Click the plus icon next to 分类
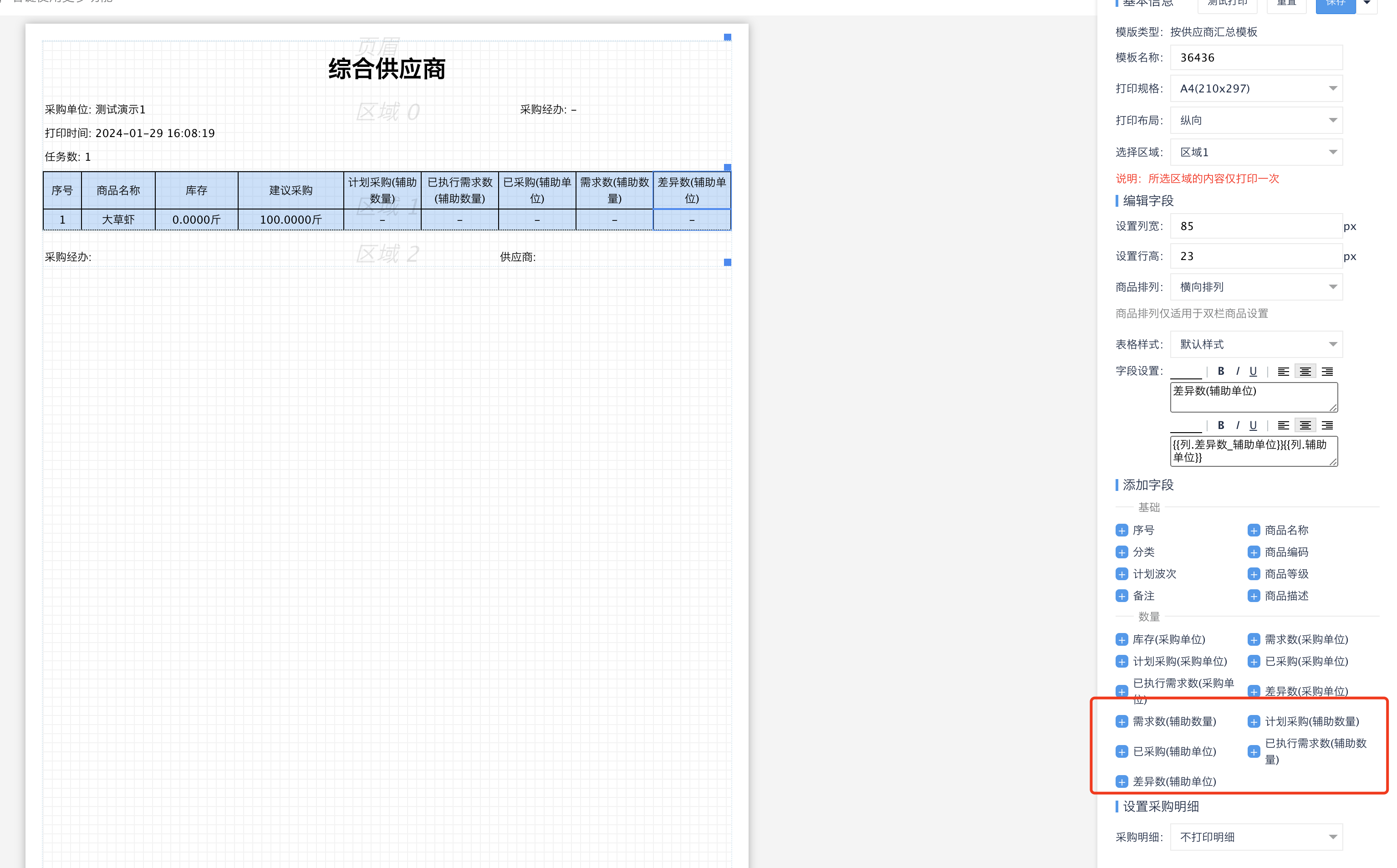 1122,551
